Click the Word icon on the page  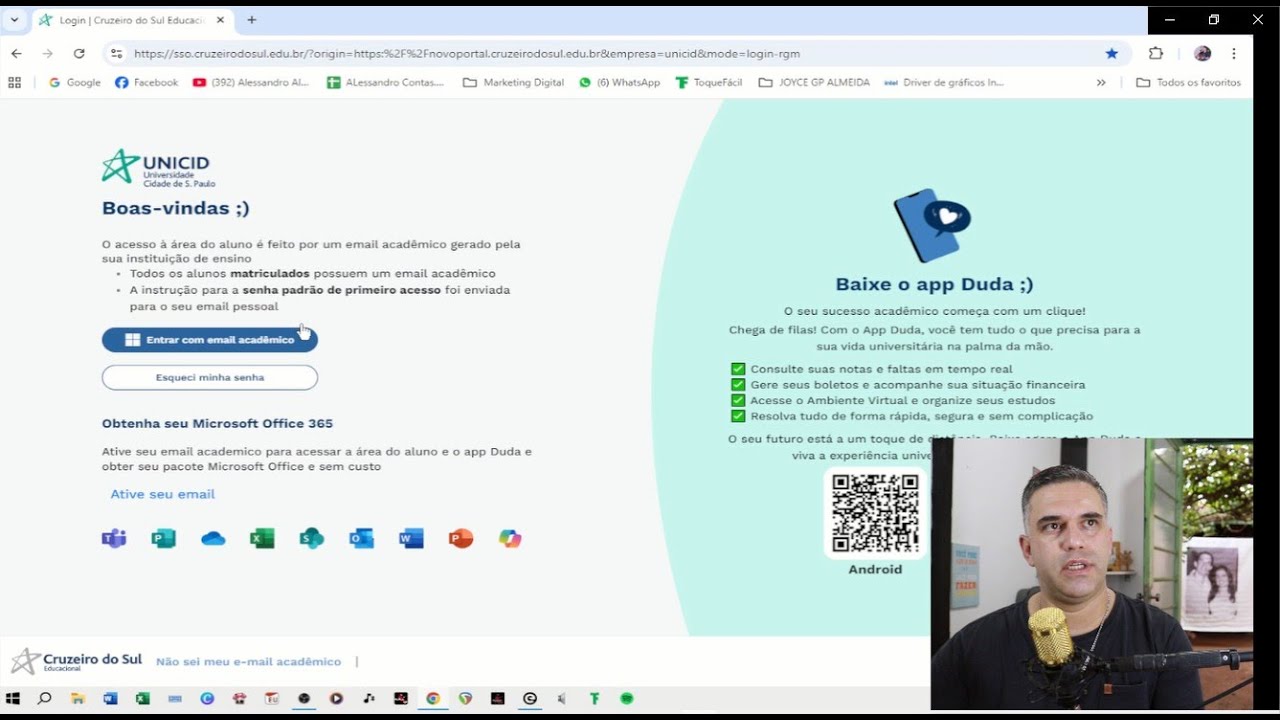[x=411, y=539]
